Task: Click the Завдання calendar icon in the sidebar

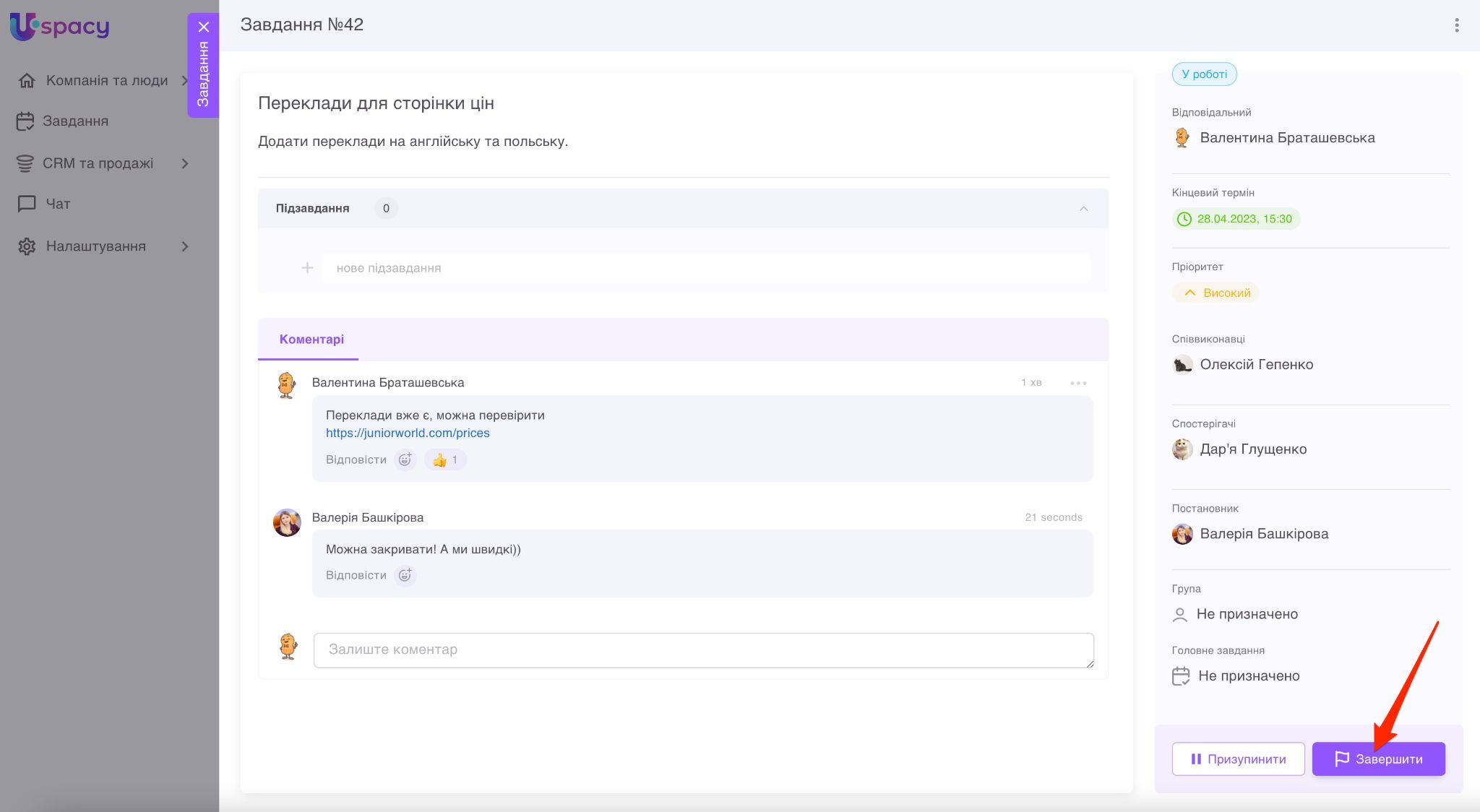Action: click(x=25, y=121)
